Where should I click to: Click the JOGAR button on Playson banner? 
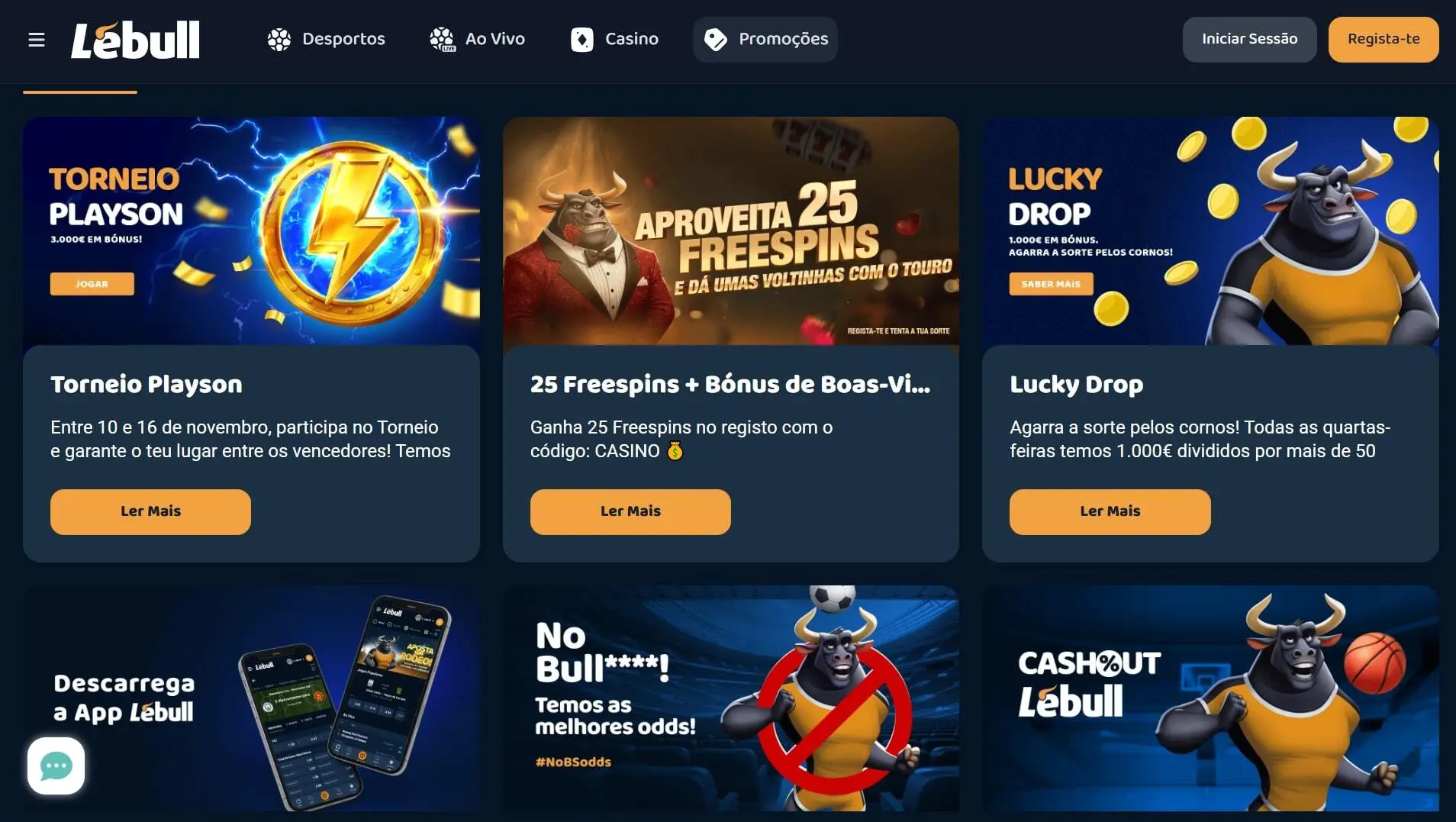92,284
